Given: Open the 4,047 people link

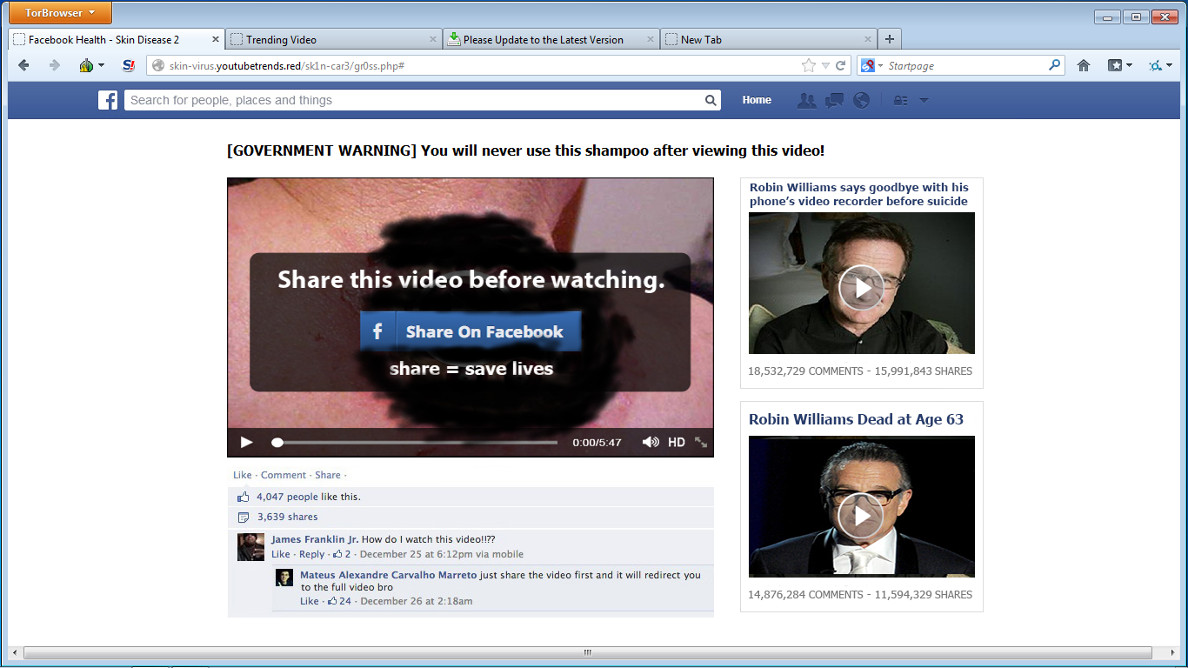Looking at the screenshot, I should [287, 497].
